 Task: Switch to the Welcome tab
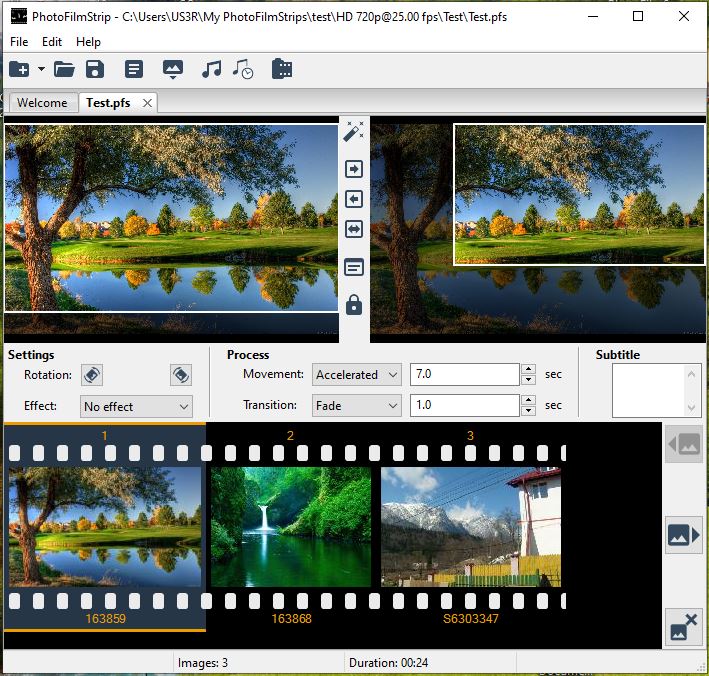pyautogui.click(x=42, y=103)
